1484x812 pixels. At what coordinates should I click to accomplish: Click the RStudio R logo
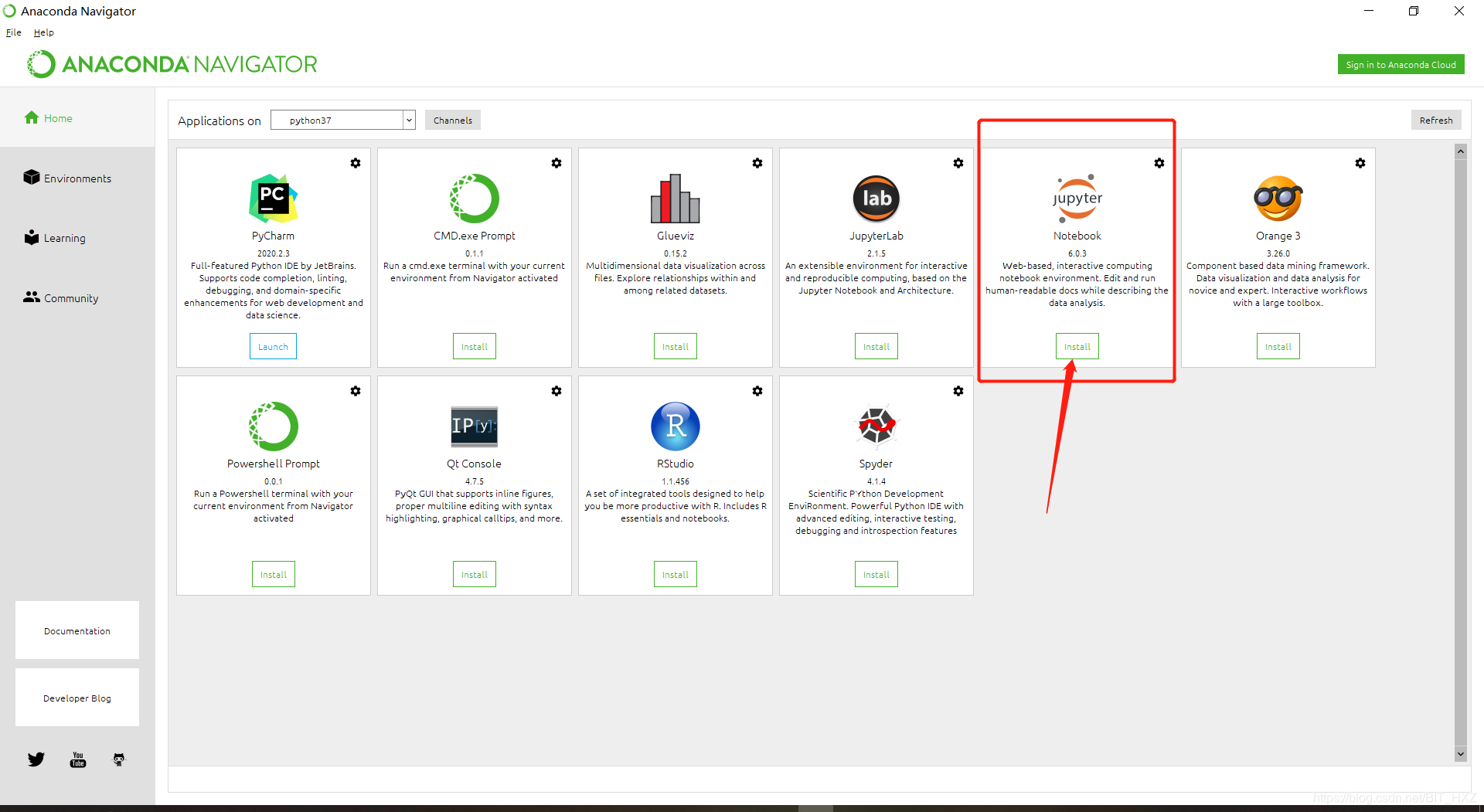[x=676, y=426]
